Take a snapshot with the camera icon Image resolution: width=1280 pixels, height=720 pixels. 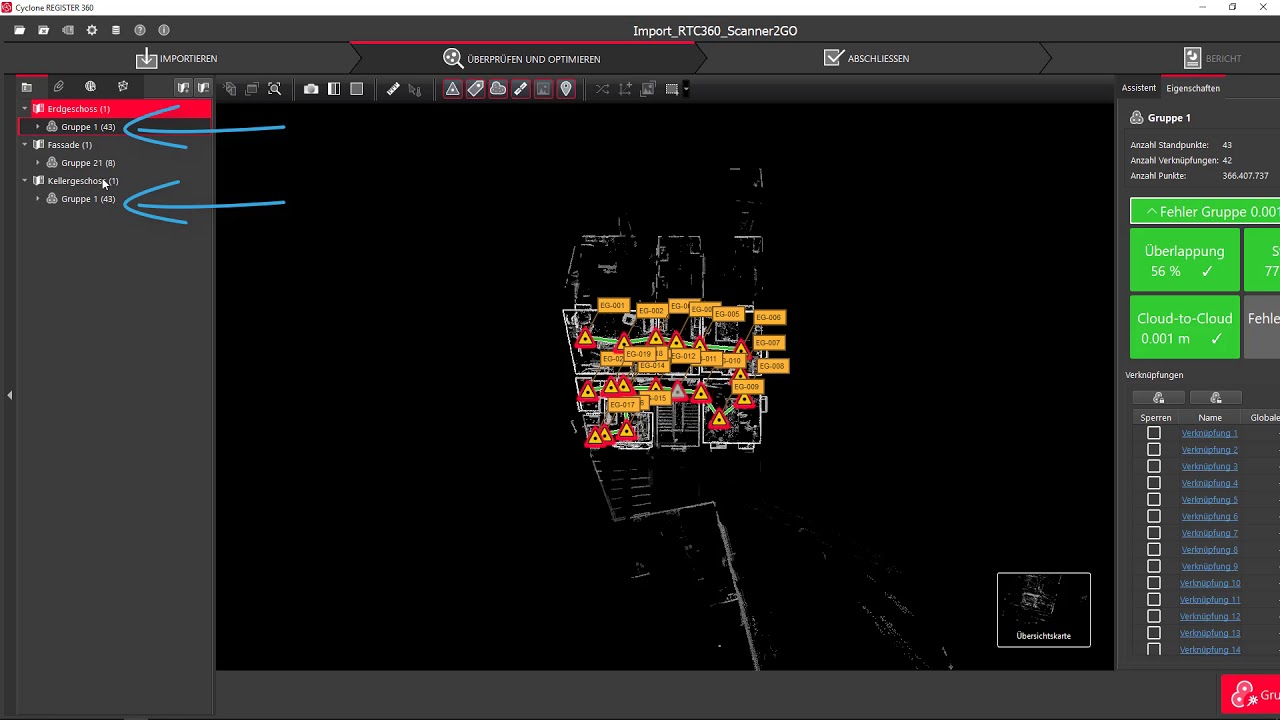311,89
